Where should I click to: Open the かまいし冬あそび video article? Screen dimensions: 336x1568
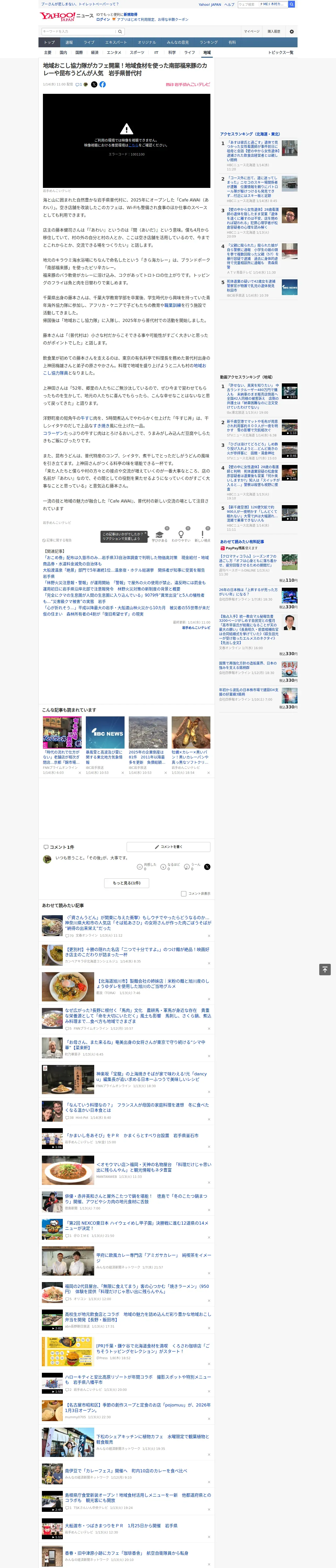[132, 1136]
